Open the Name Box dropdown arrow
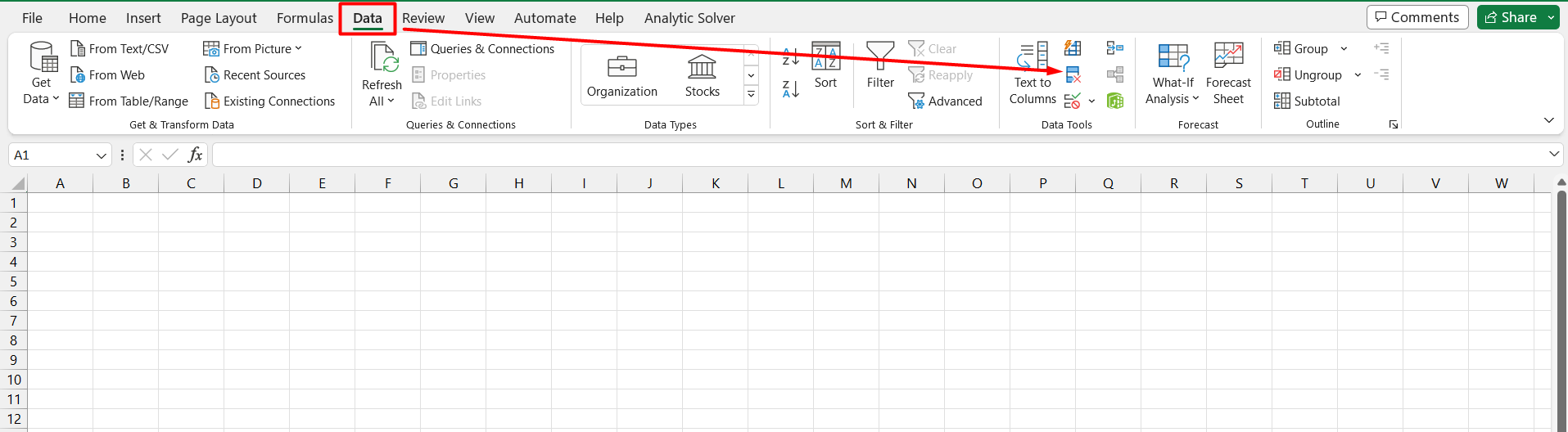Screen dimensions: 1568x432 (x=102, y=155)
